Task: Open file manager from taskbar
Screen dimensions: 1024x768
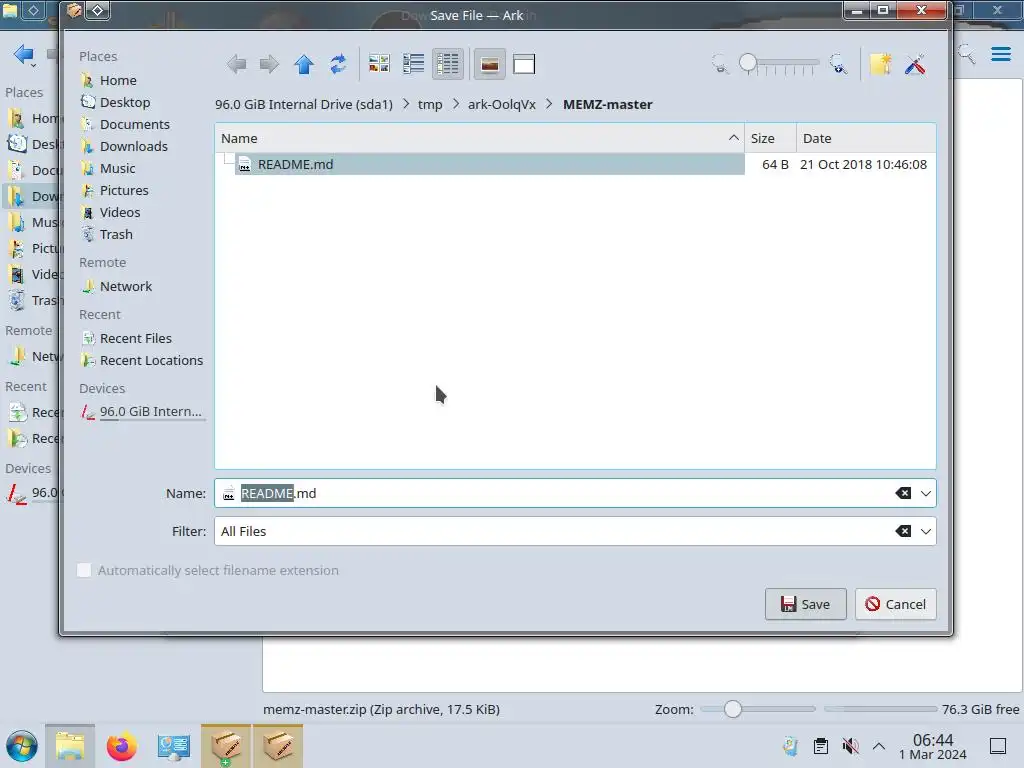Action: (70, 746)
